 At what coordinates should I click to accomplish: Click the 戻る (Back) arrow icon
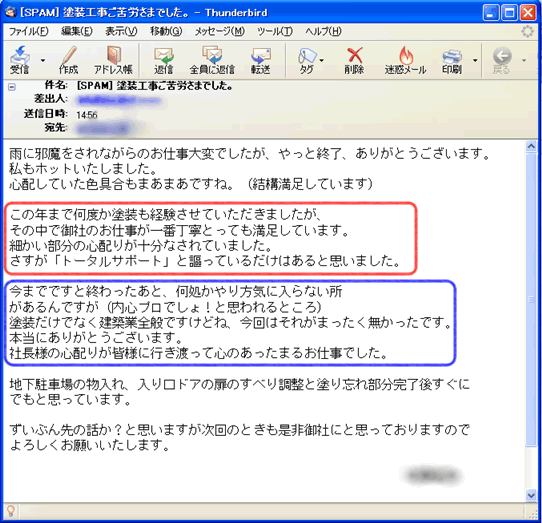[x=502, y=60]
